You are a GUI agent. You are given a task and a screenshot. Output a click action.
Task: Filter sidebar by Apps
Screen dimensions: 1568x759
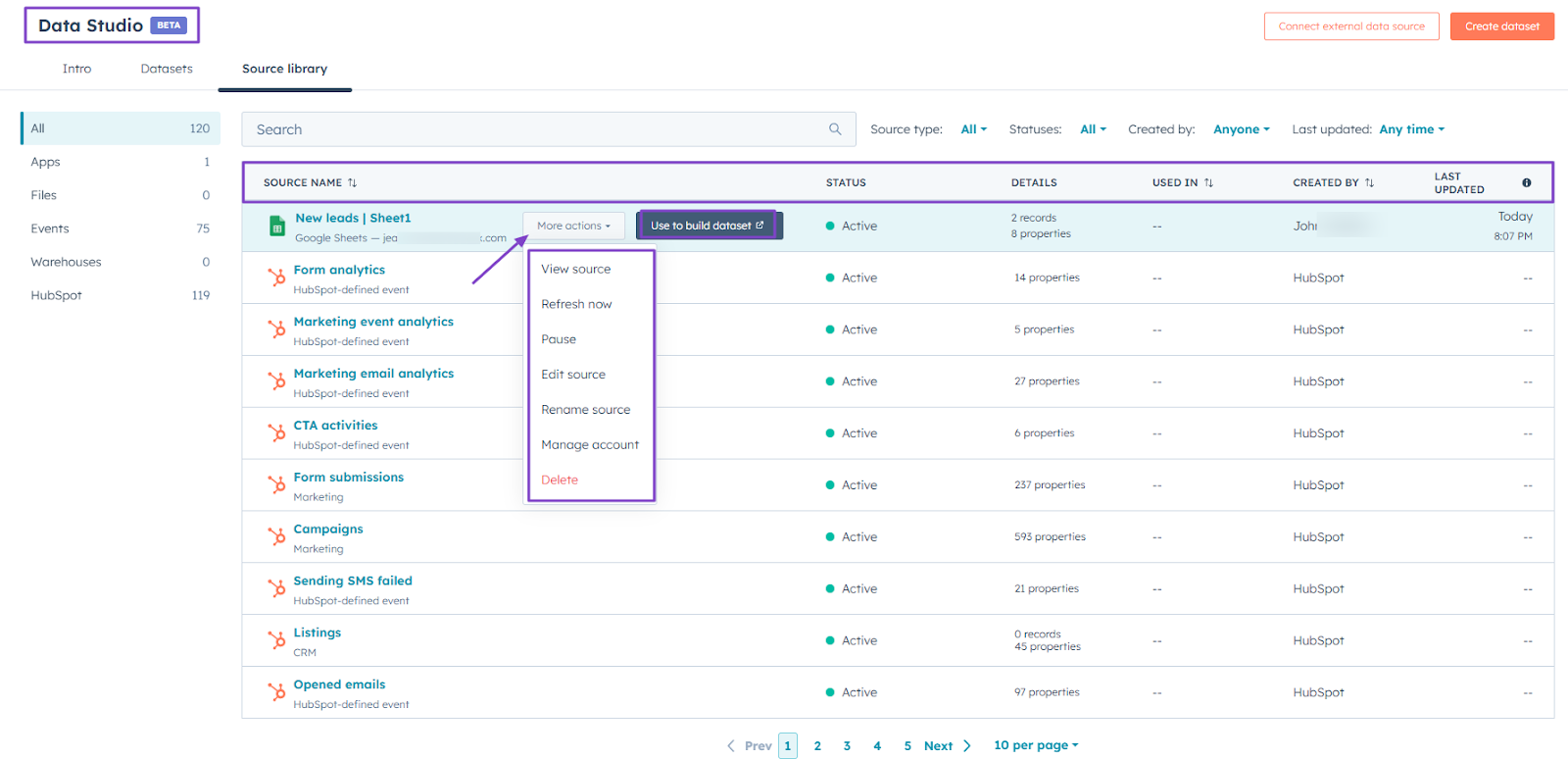pyautogui.click(x=121, y=162)
